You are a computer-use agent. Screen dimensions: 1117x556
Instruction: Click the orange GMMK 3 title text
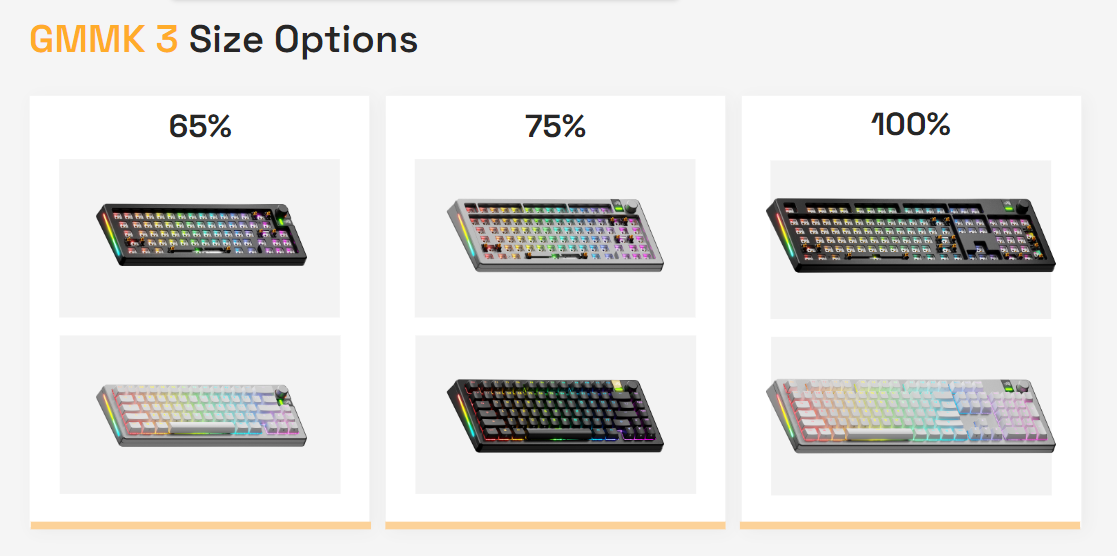click(x=104, y=40)
